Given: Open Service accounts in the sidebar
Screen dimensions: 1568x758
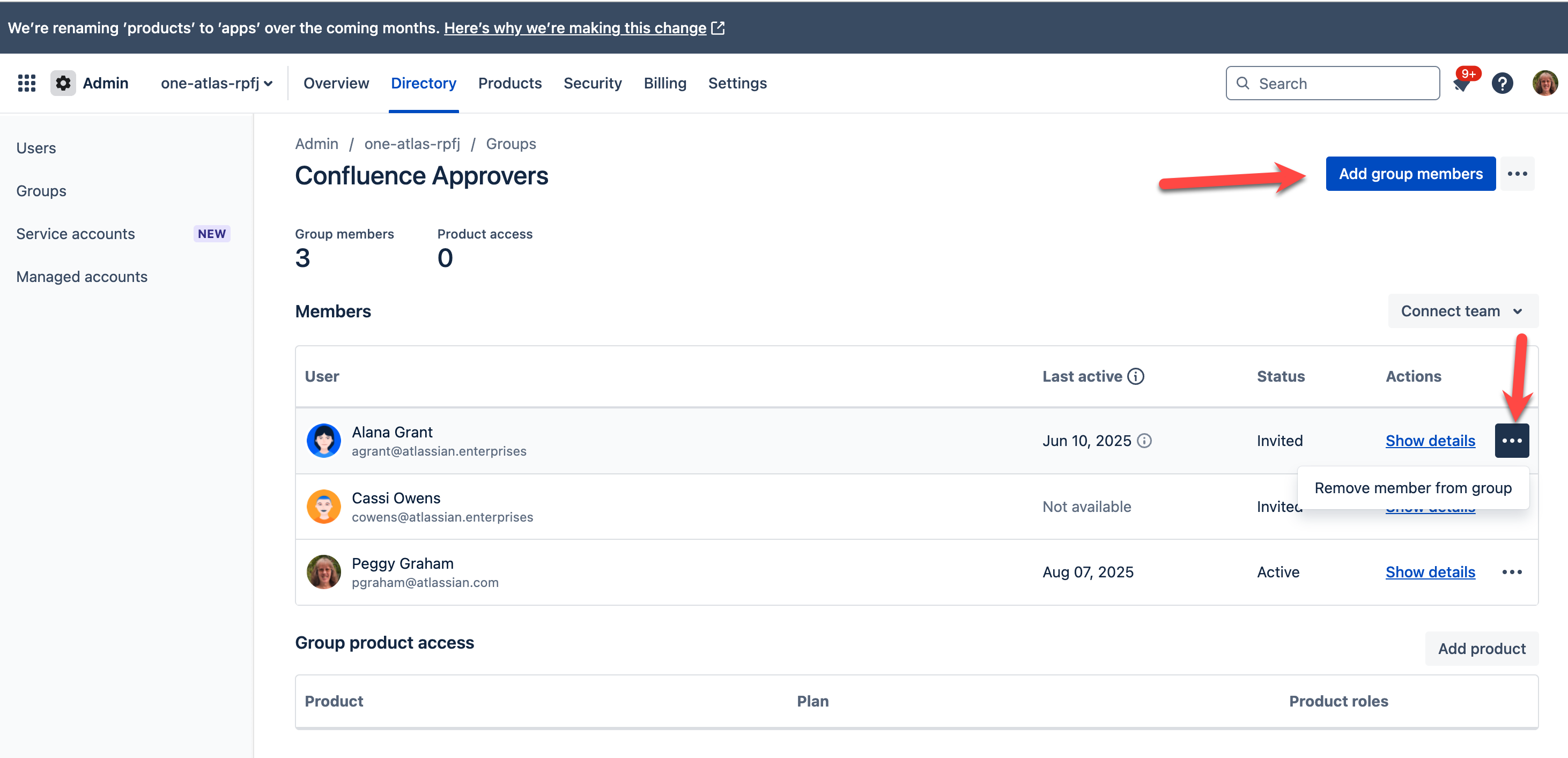Looking at the screenshot, I should [76, 234].
